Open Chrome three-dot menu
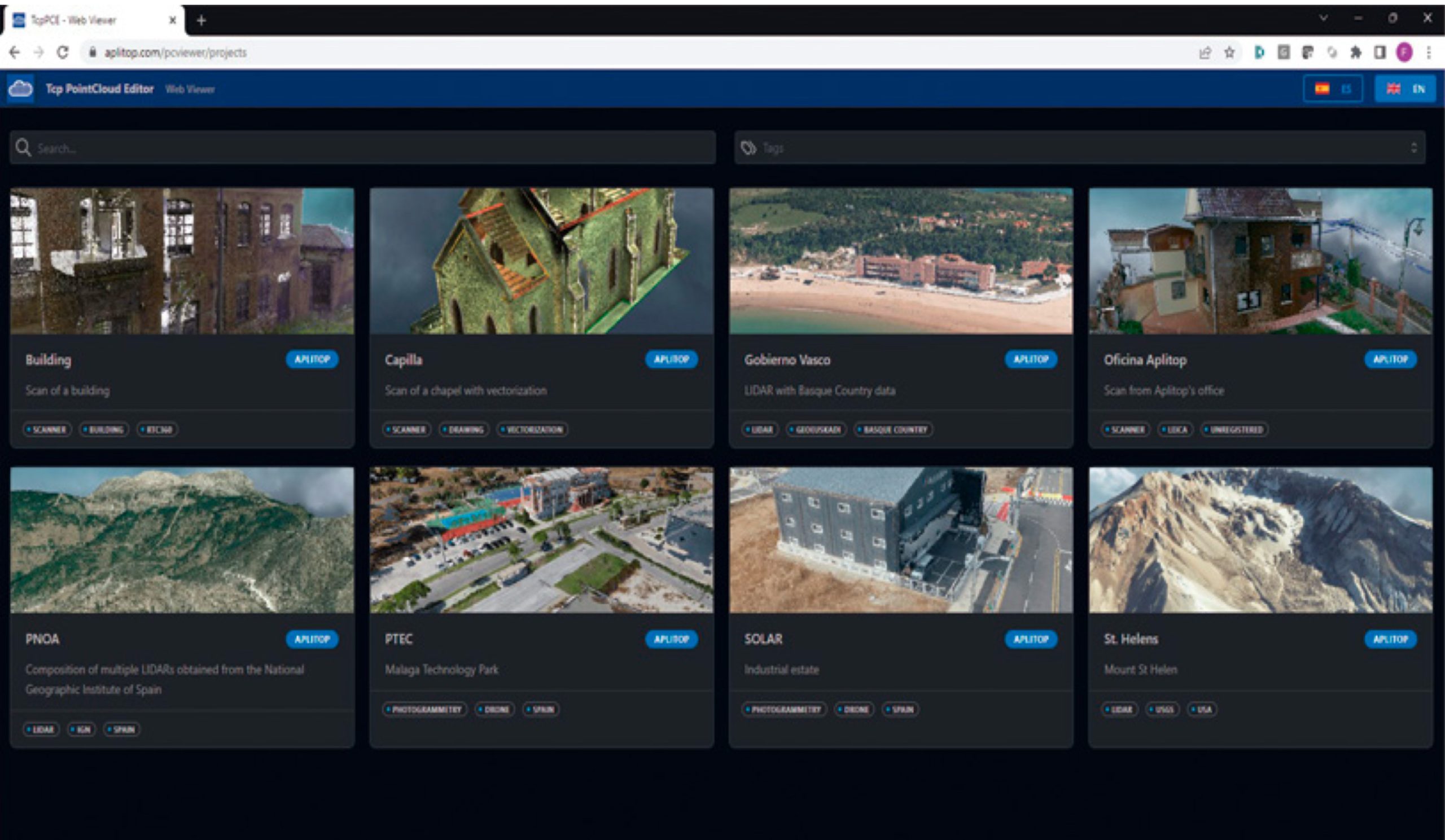Screen dimensions: 1445x840 pyautogui.click(x=1429, y=52)
